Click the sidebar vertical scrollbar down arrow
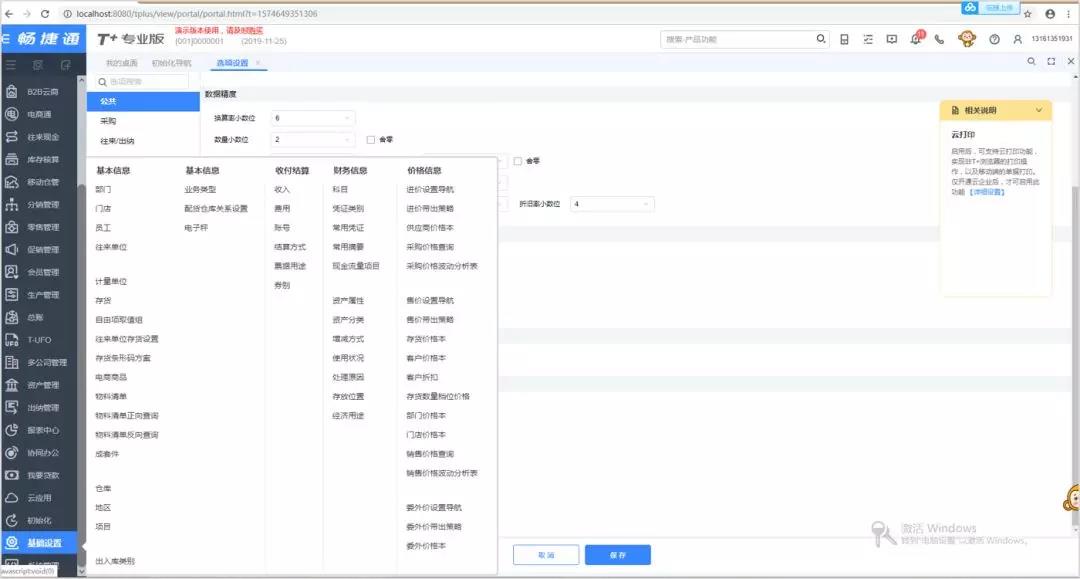The image size is (1080, 579). [81, 571]
